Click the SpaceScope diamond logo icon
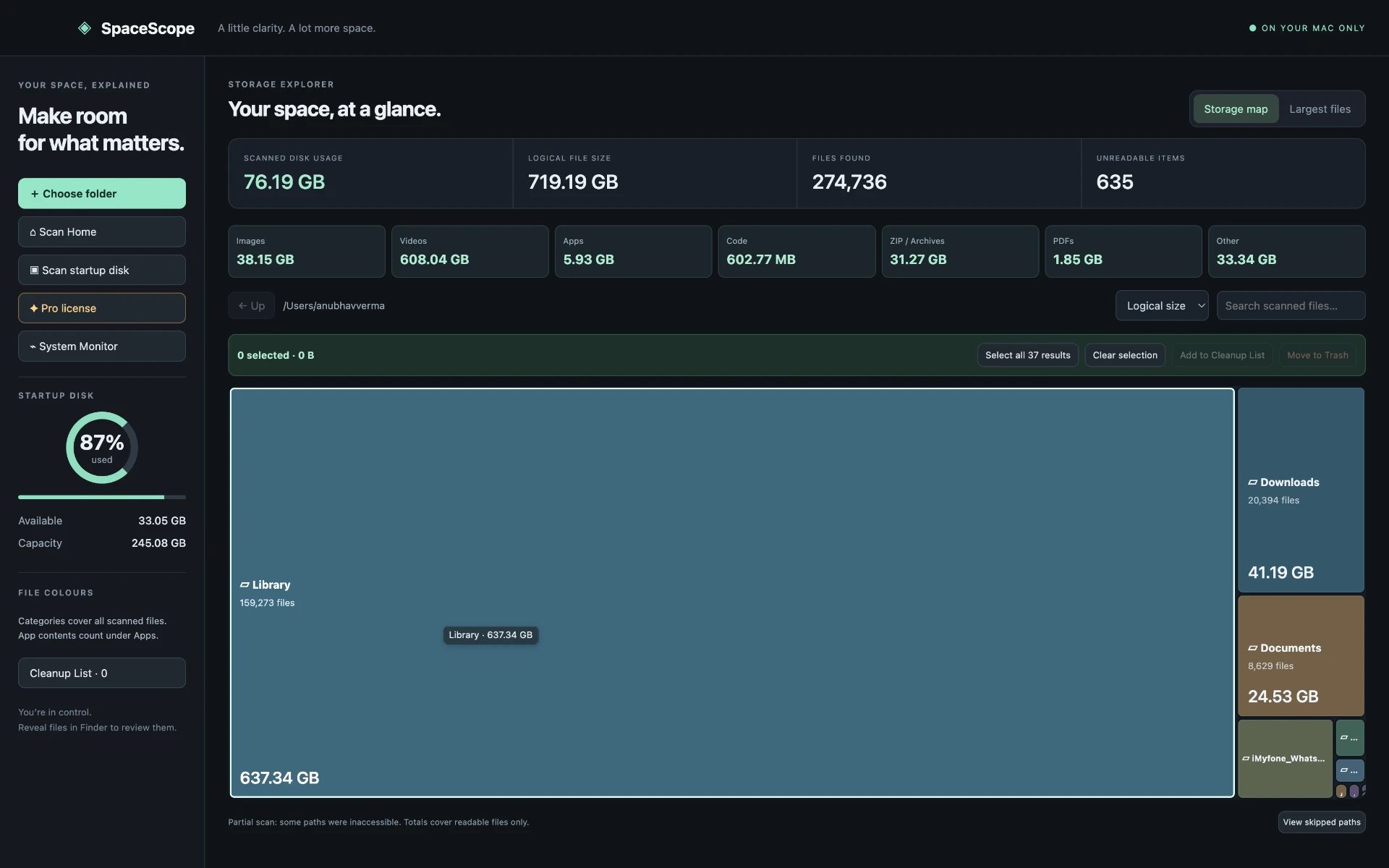 tap(85, 28)
